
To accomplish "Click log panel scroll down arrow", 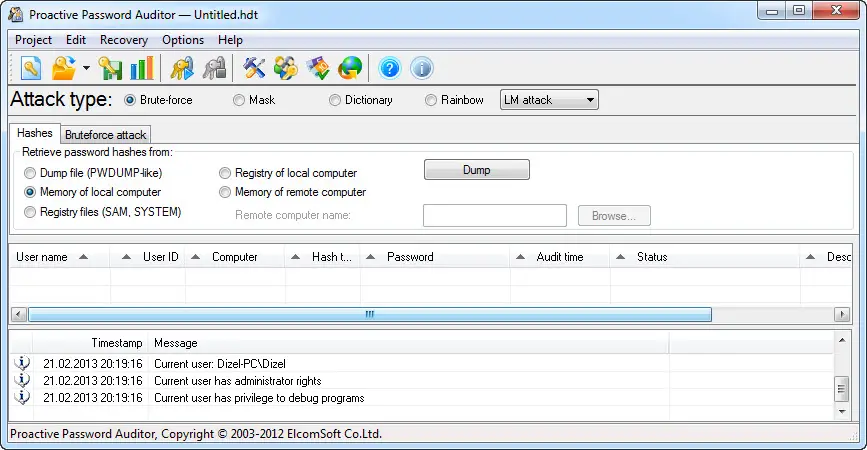I will coord(842,411).
